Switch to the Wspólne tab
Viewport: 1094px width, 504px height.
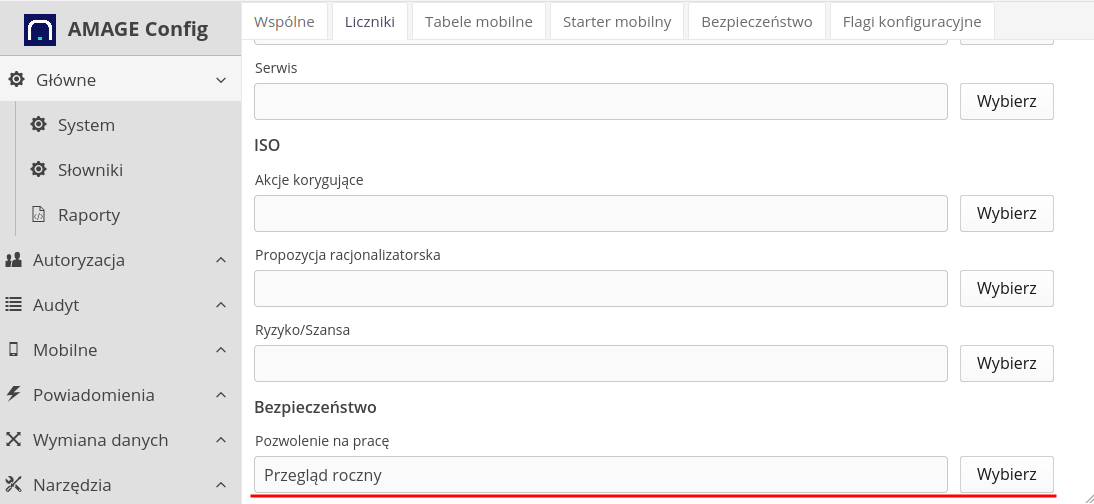tap(284, 21)
